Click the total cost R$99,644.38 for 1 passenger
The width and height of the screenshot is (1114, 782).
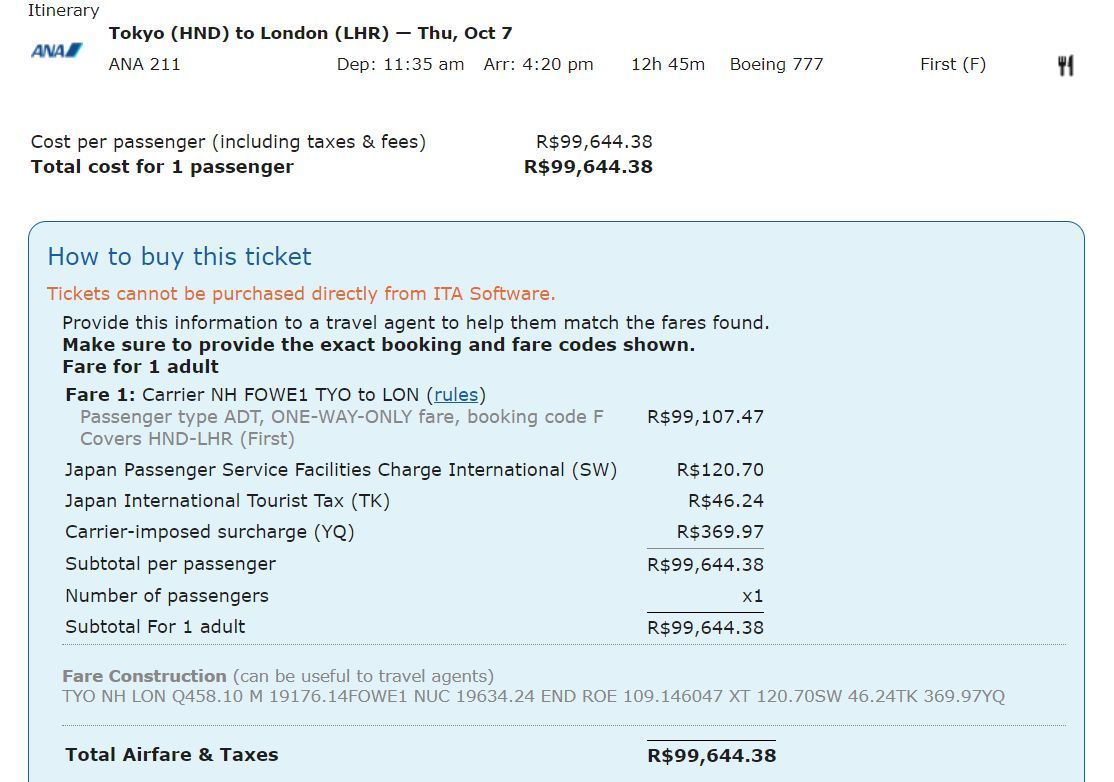pos(588,167)
